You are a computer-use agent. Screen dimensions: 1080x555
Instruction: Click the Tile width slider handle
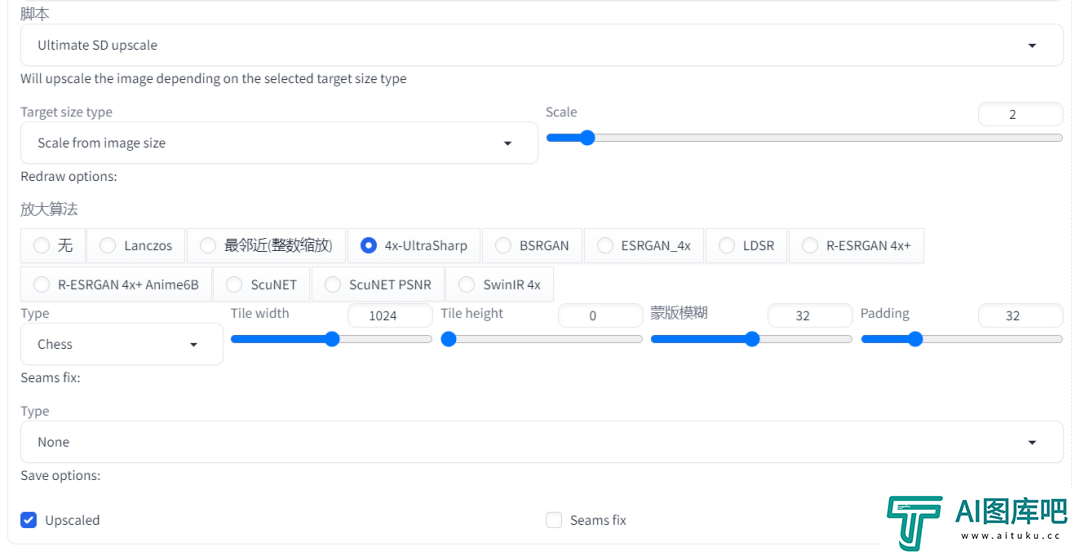coord(332,339)
